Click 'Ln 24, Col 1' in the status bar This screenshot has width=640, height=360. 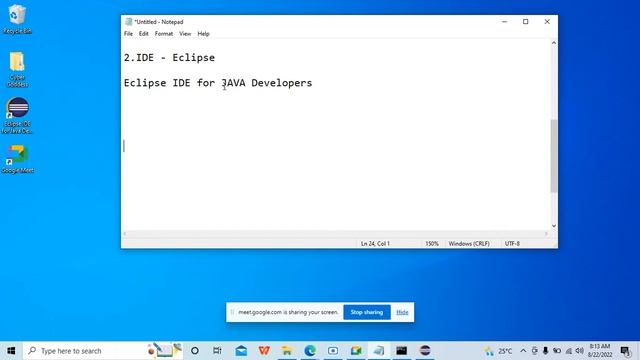pos(375,244)
